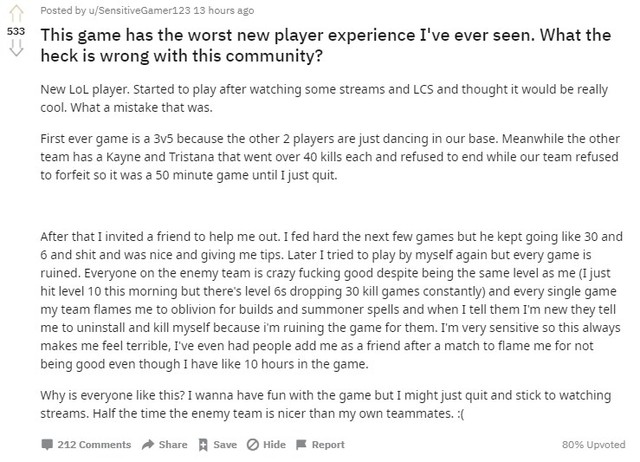Downvote the post with the down arrow
Viewport: 640px width, 462px height.
(15, 49)
